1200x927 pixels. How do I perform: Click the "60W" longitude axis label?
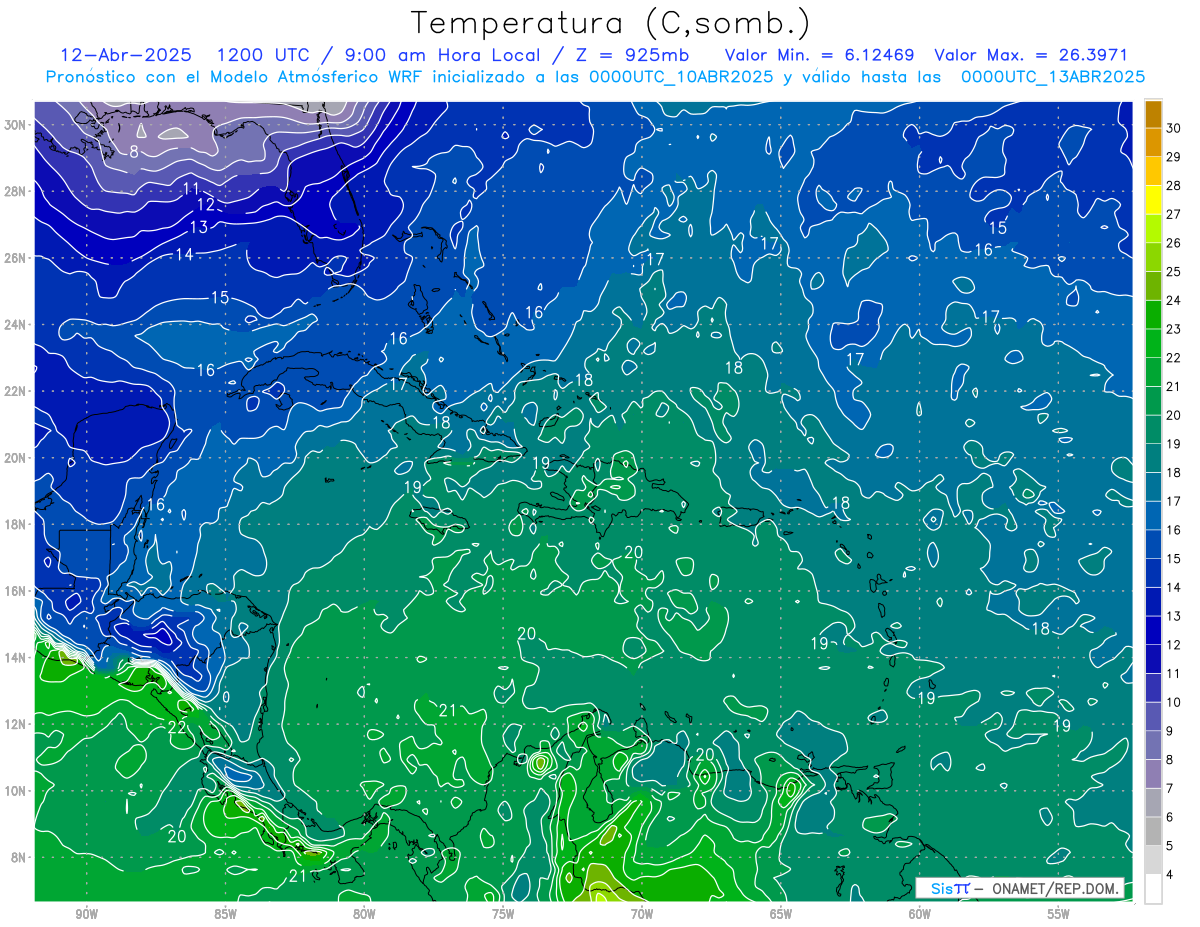pyautogui.click(x=920, y=914)
